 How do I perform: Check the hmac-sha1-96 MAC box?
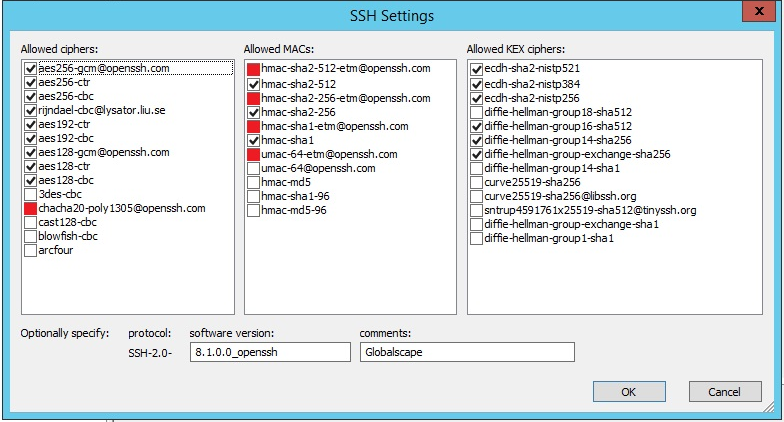(254, 198)
